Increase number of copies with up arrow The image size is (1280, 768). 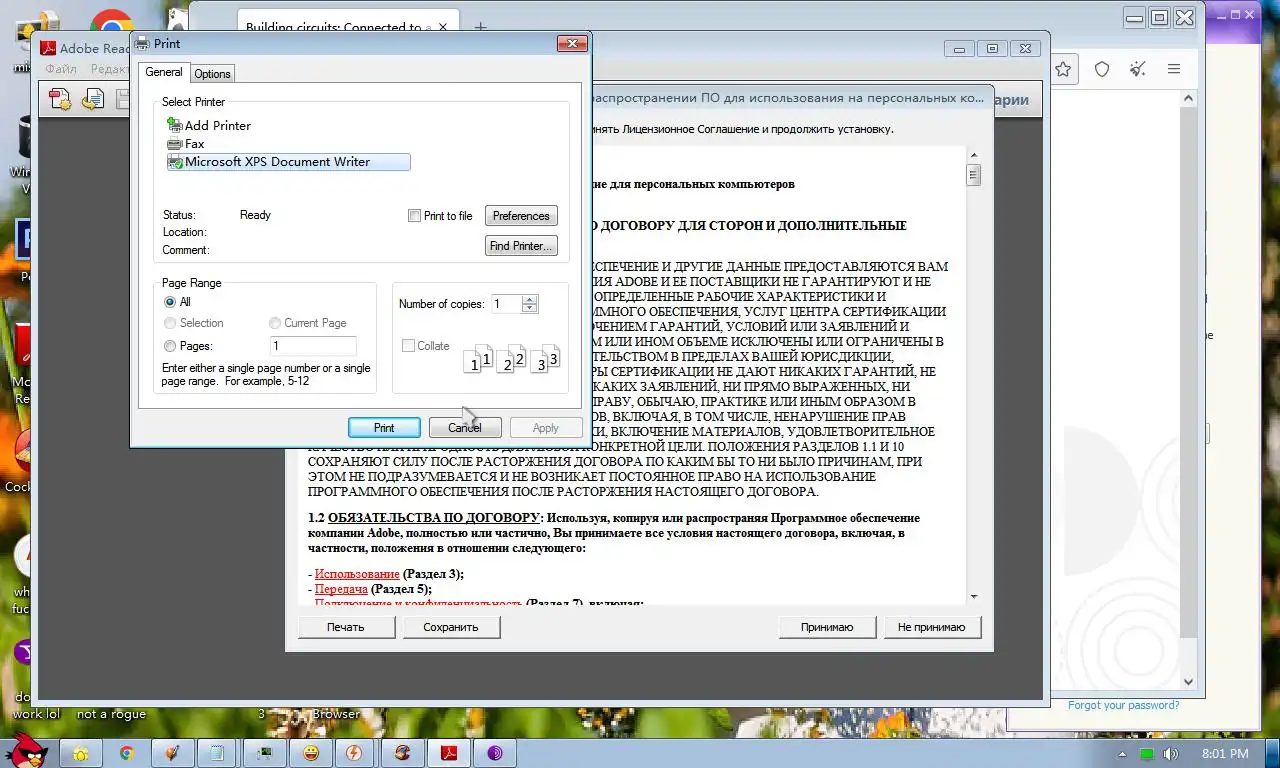tap(530, 299)
